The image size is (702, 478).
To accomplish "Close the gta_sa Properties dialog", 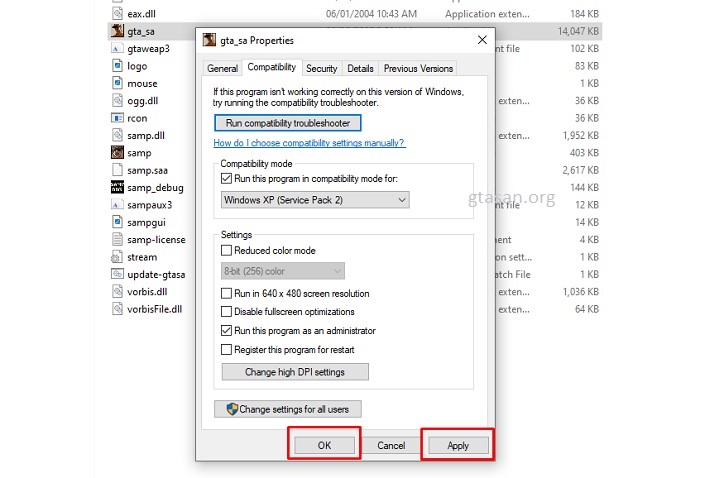I will pyautogui.click(x=482, y=40).
